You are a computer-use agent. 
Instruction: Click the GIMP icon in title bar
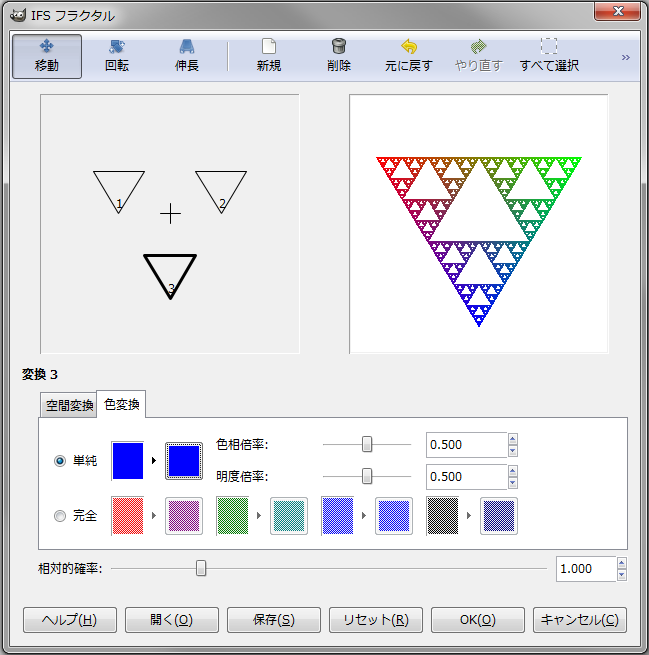click(18, 15)
